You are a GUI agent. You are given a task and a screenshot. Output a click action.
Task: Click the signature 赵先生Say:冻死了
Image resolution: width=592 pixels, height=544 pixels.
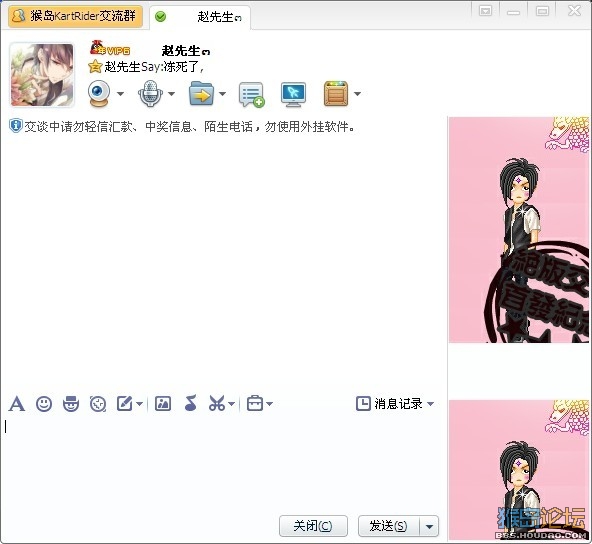[154, 67]
